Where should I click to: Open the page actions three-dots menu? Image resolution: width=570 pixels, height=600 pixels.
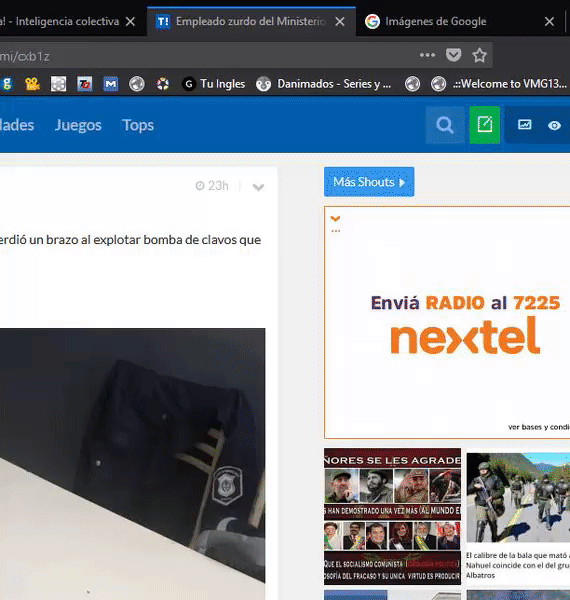tap(427, 55)
